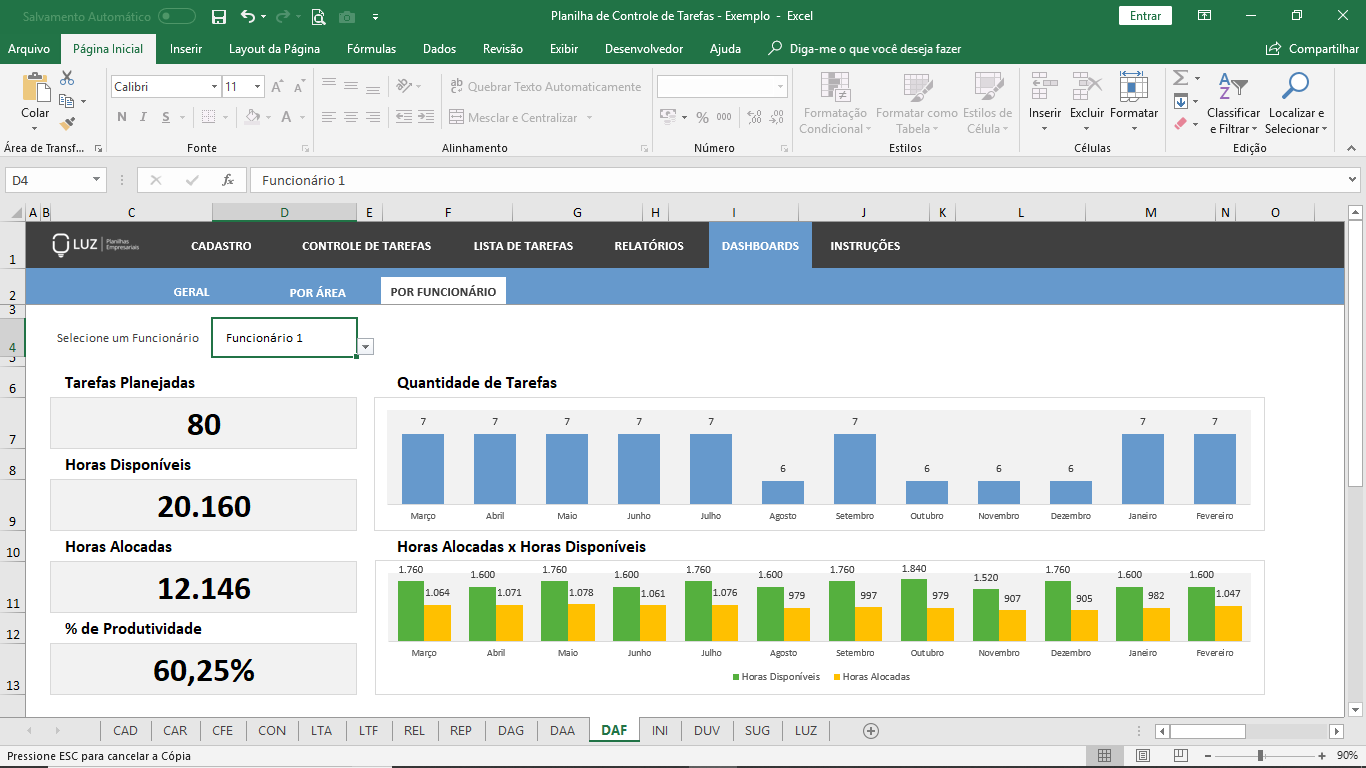
Task: Click the Cut scissors icon
Action: click(67, 78)
